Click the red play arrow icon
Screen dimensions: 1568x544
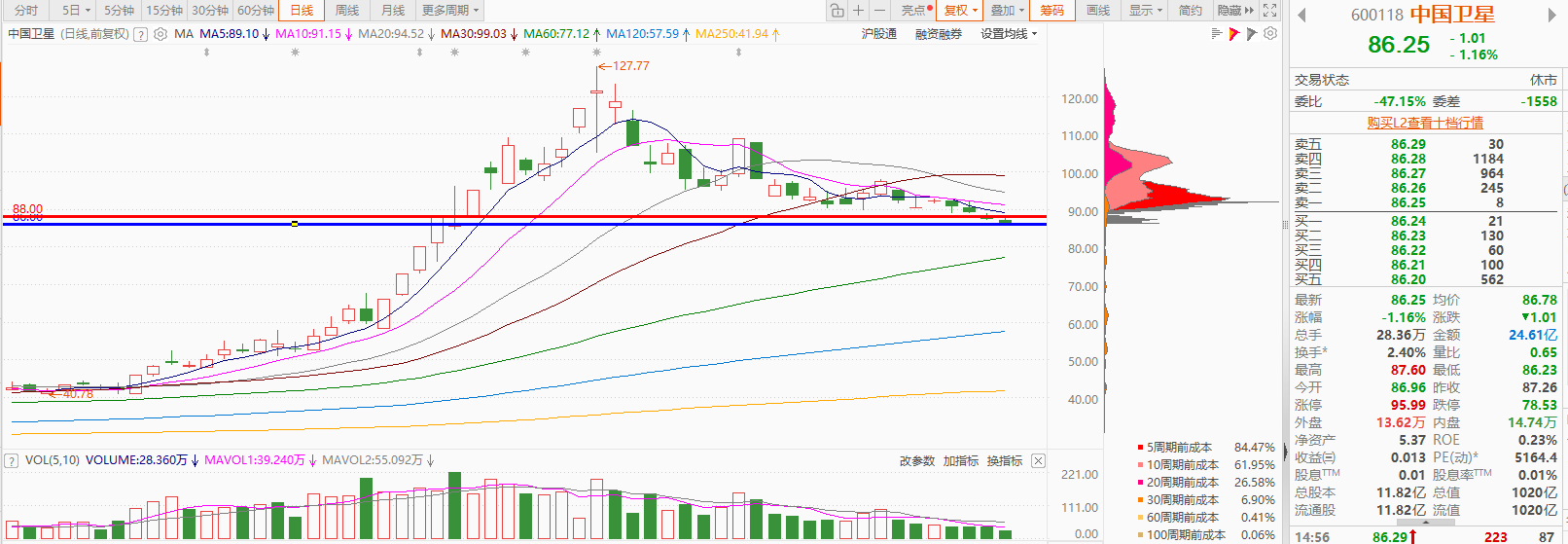coord(1233,33)
